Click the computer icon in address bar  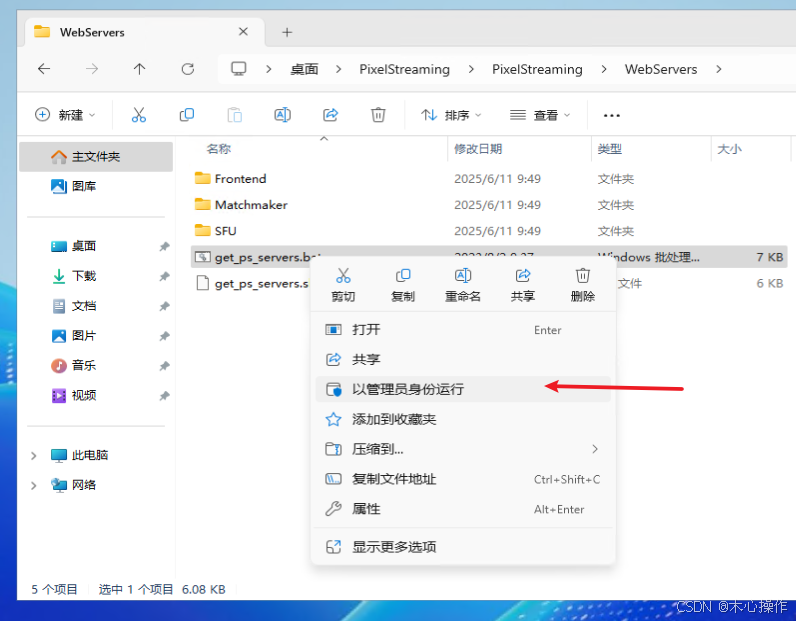pyautogui.click(x=239, y=69)
